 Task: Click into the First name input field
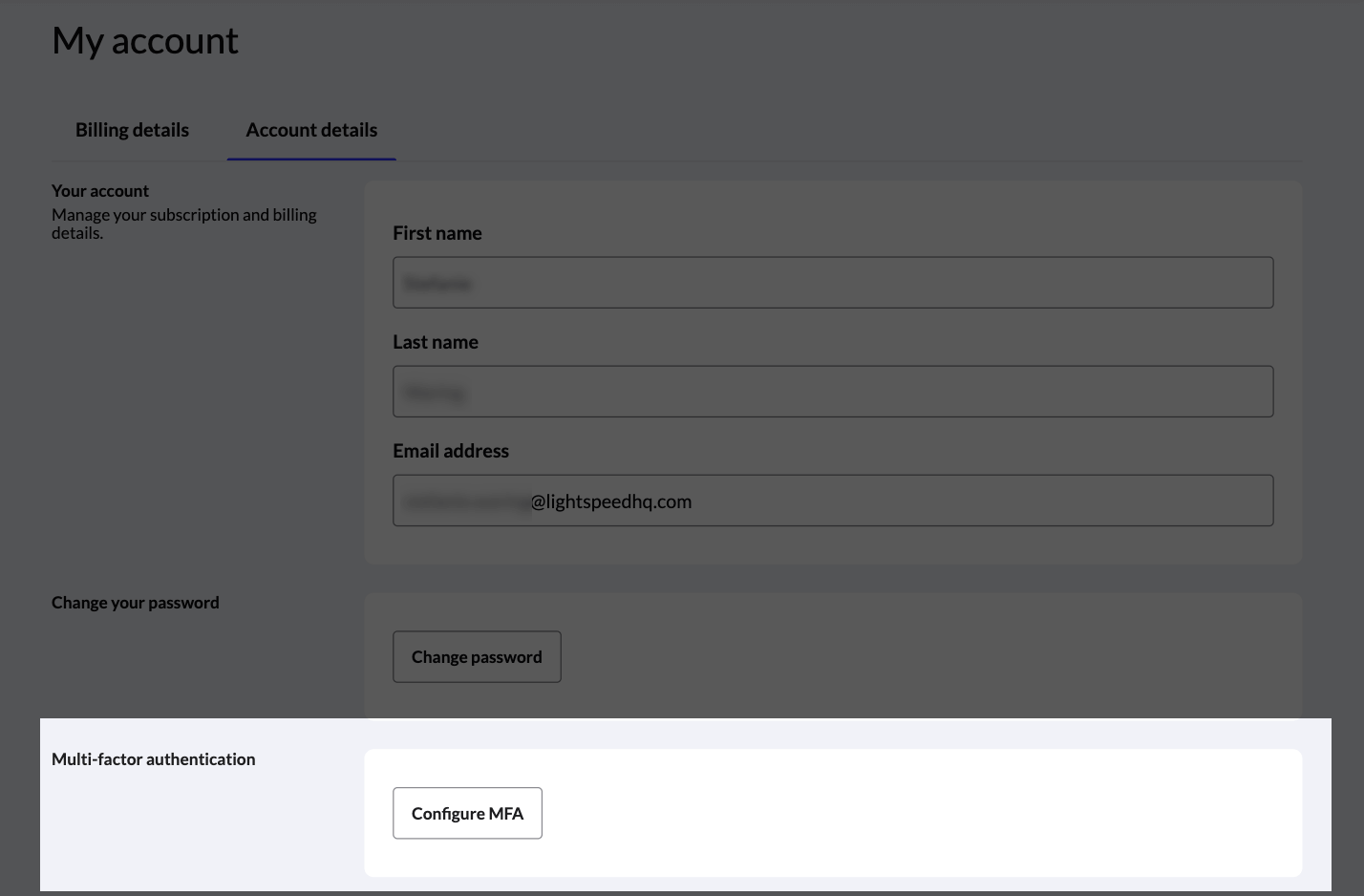833,282
